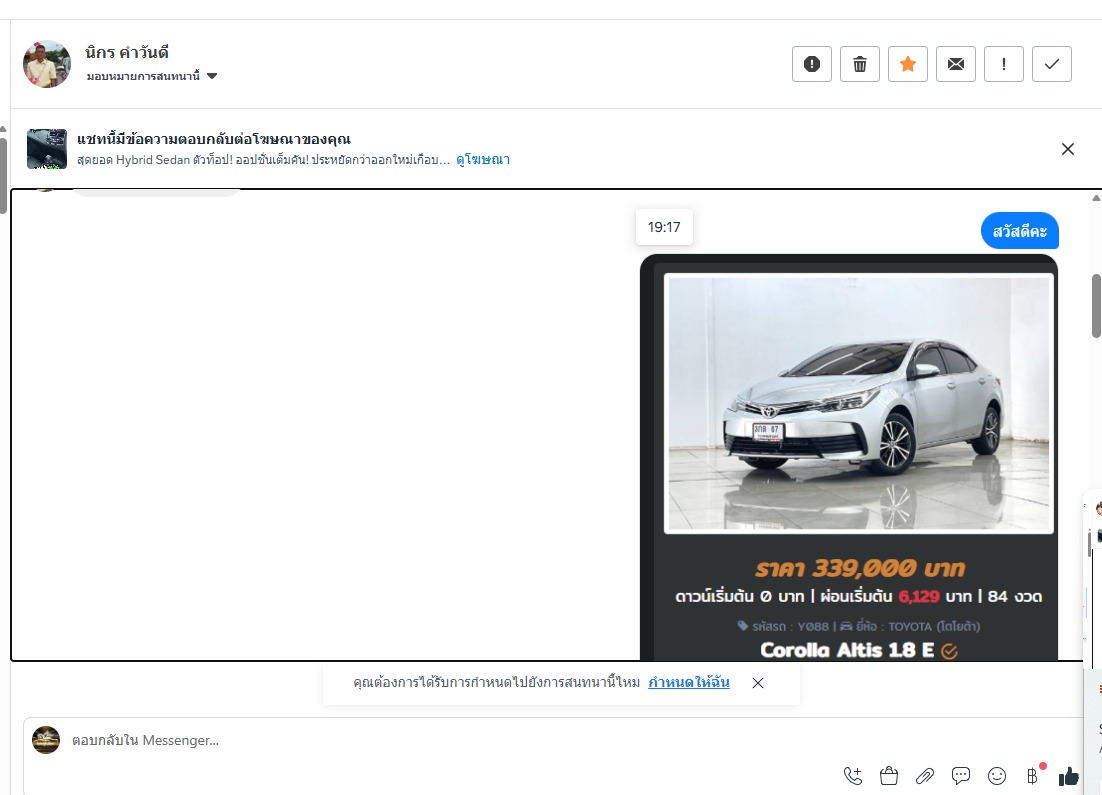Open the shopping bag products icon

tap(888, 776)
